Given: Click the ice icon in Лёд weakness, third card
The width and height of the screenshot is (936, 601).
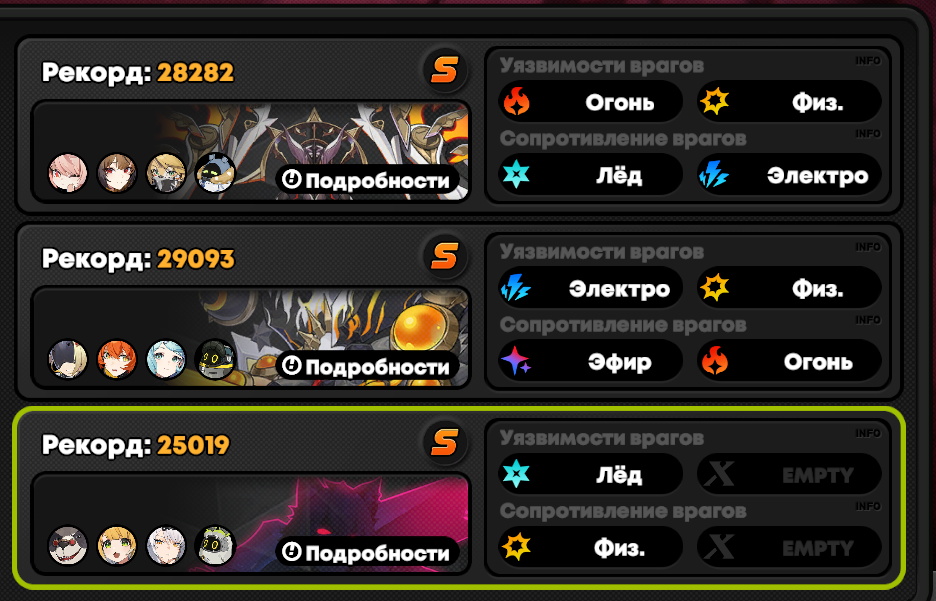Looking at the screenshot, I should [x=516, y=474].
